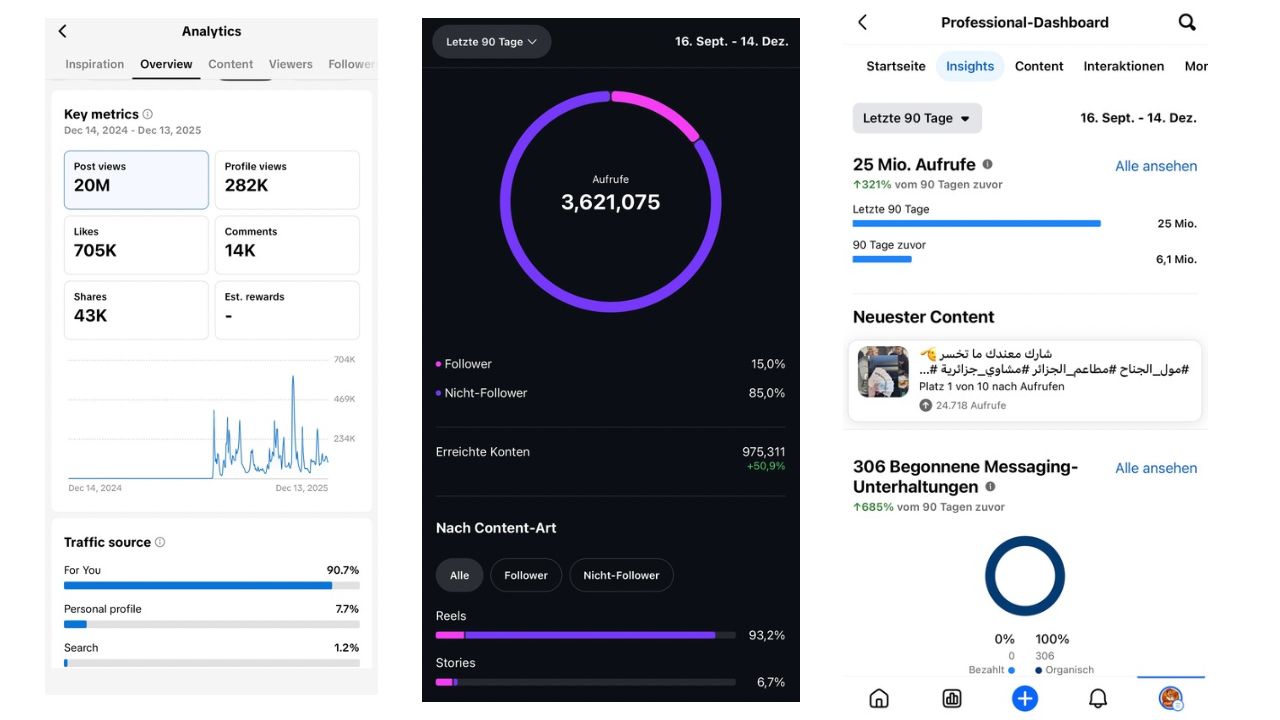Tap the search magnifier in Professional-Dashboard
This screenshot has height=720, width=1280.
coord(1187,22)
